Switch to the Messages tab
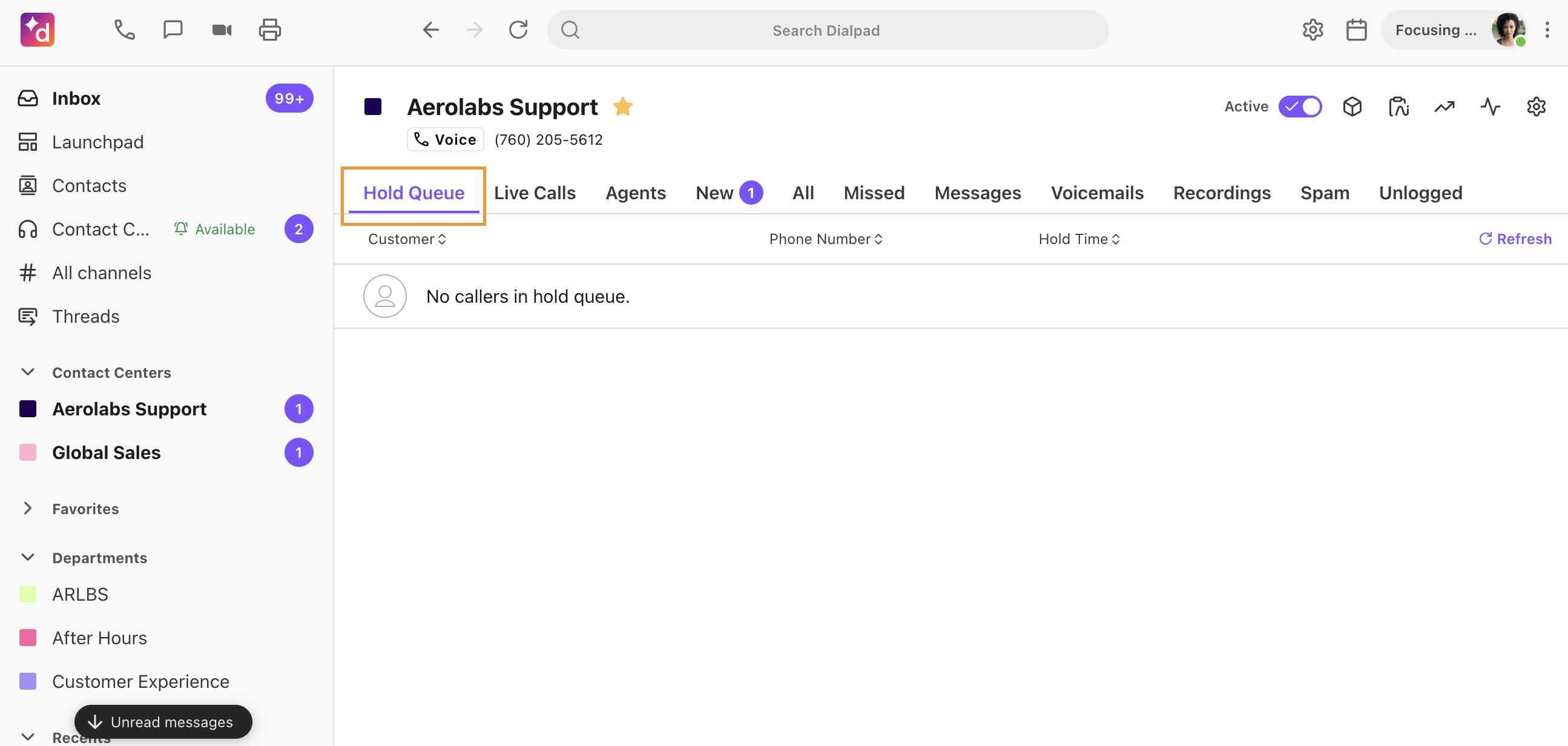 pos(978,193)
